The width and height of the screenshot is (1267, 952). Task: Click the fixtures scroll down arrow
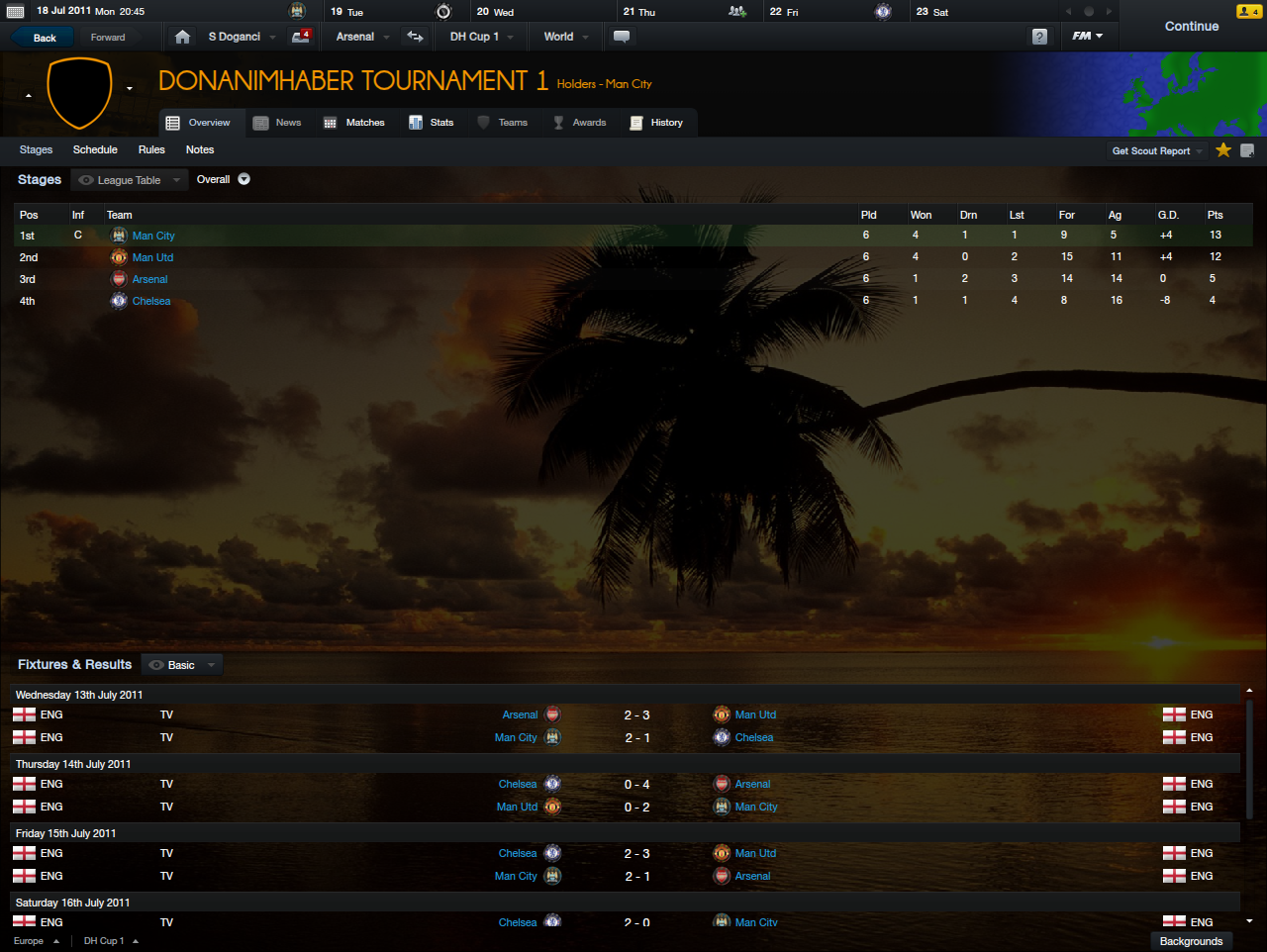[1249, 921]
